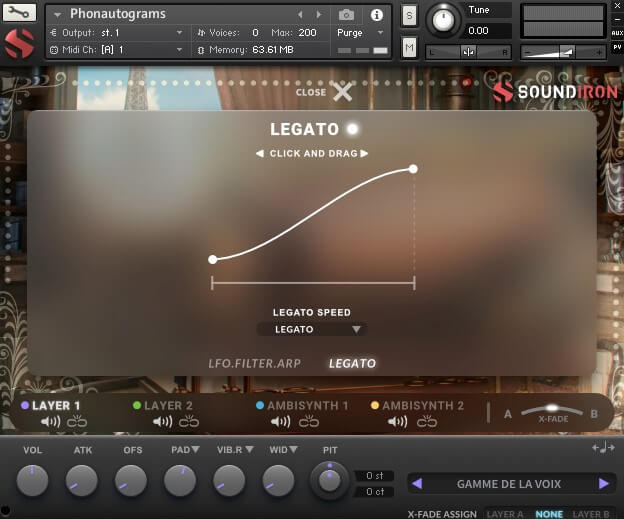
Task: Switch to the LEGATO tab
Action: click(x=352, y=363)
